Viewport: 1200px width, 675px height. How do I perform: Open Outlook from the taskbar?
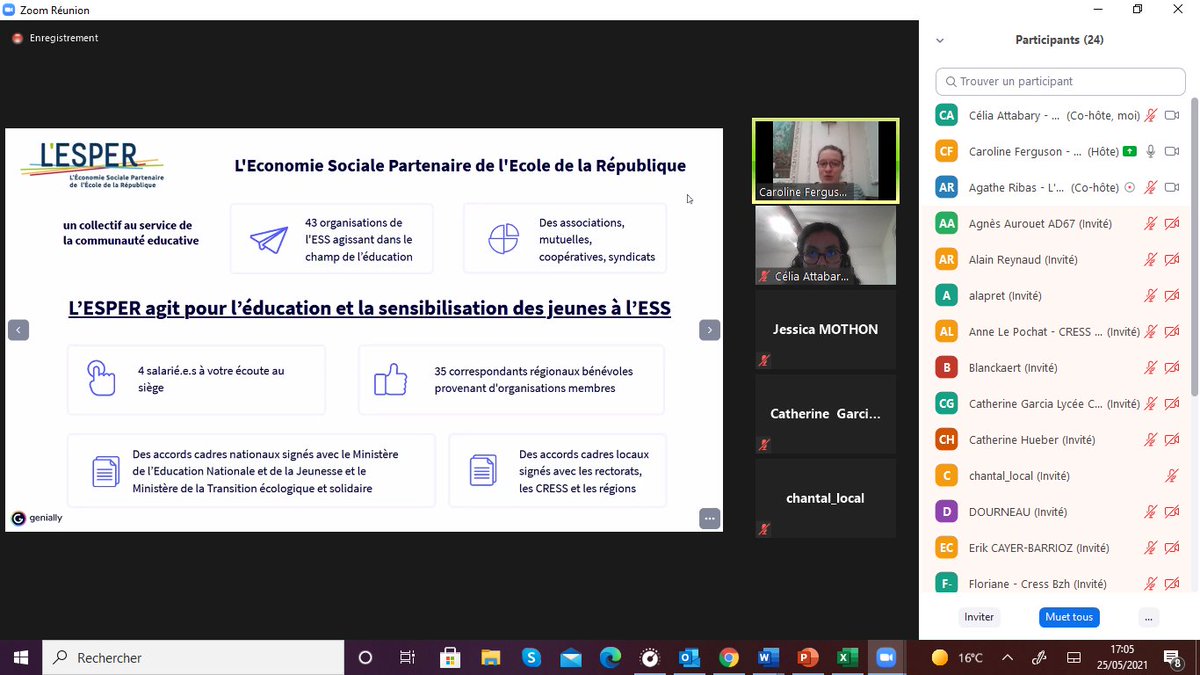coord(689,657)
